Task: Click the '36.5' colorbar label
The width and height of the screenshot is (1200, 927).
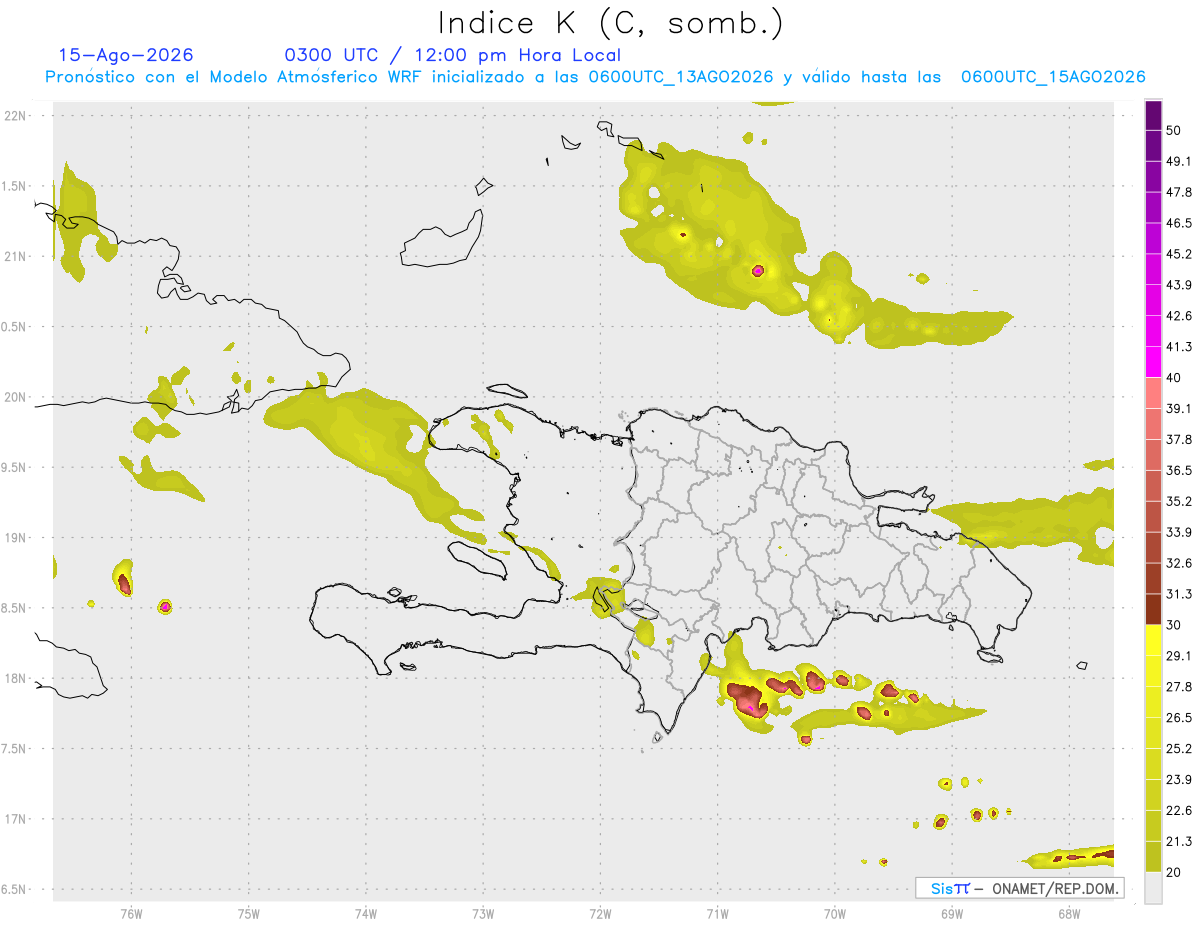Action: pyautogui.click(x=1178, y=470)
